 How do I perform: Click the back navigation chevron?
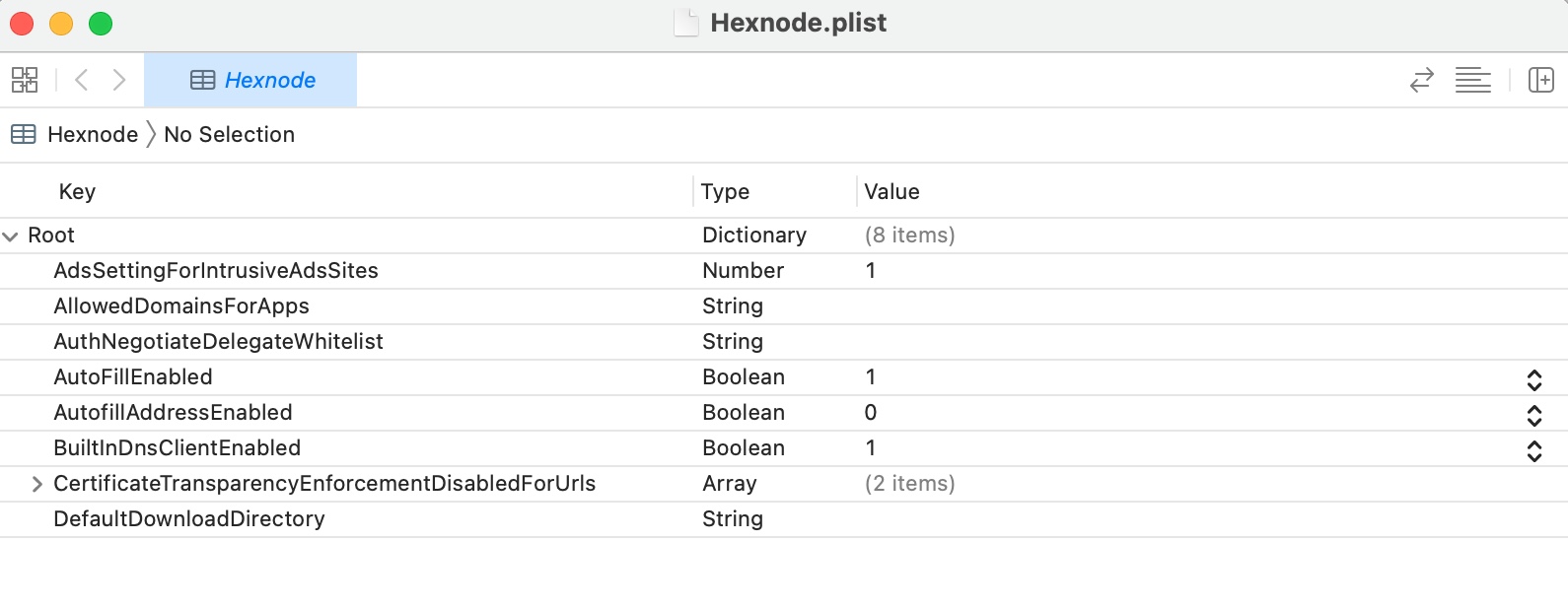pyautogui.click(x=82, y=80)
